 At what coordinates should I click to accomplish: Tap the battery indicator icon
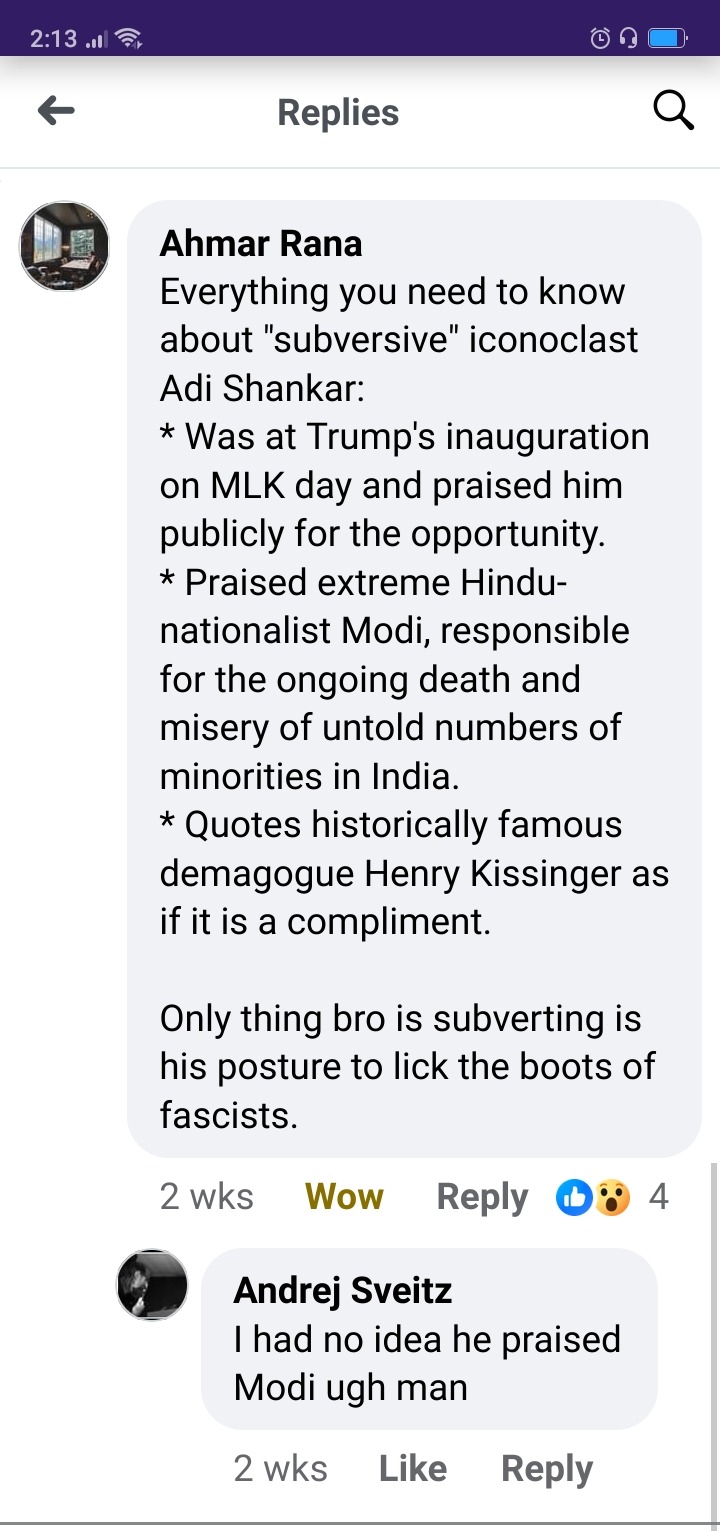[x=667, y=39]
